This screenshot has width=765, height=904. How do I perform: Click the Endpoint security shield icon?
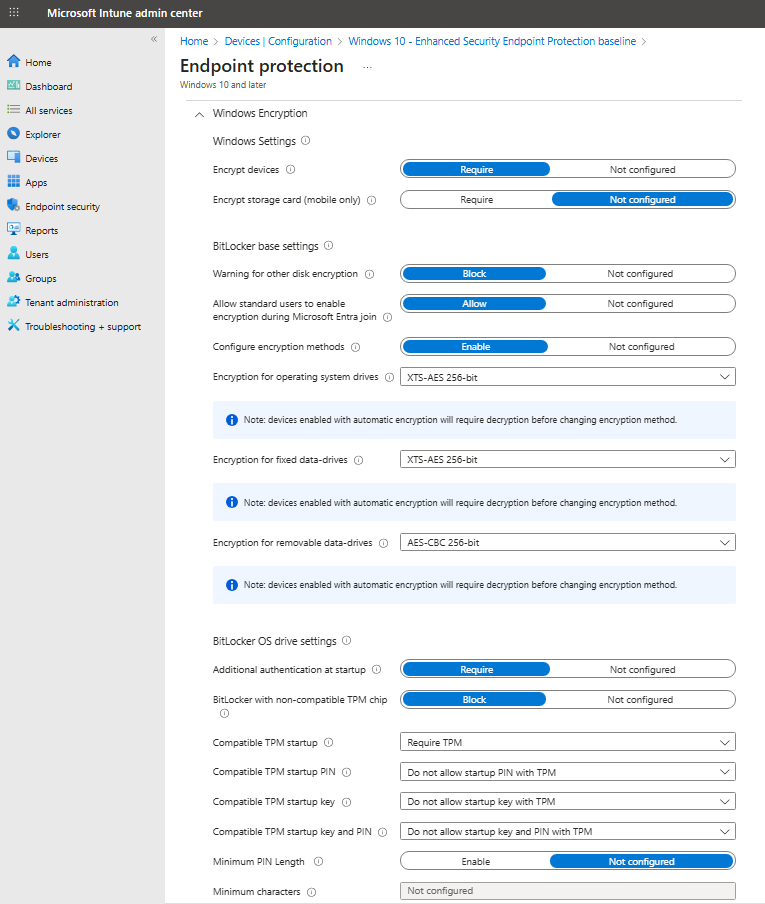click(x=14, y=205)
